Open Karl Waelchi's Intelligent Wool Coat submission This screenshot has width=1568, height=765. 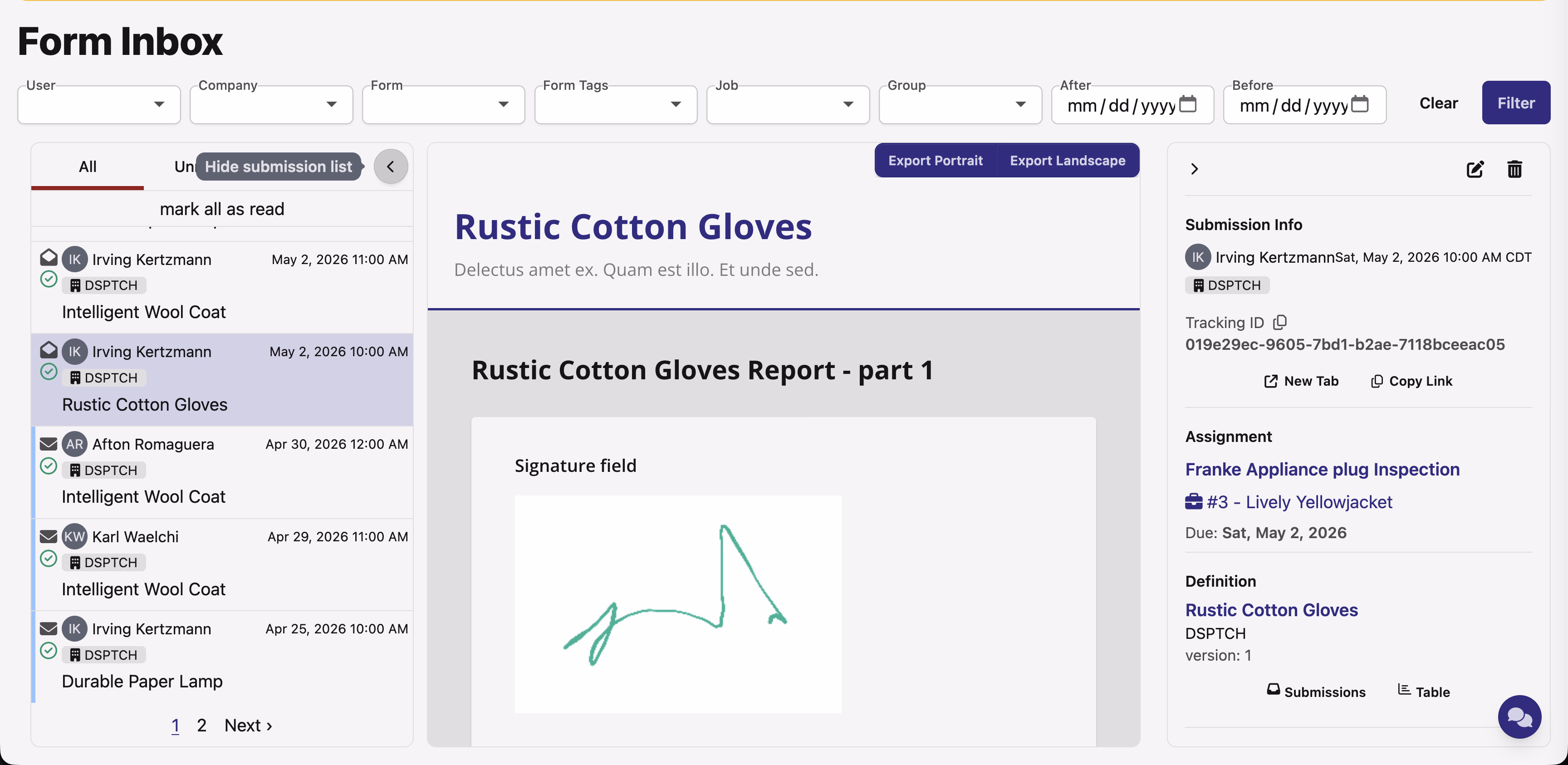223,564
